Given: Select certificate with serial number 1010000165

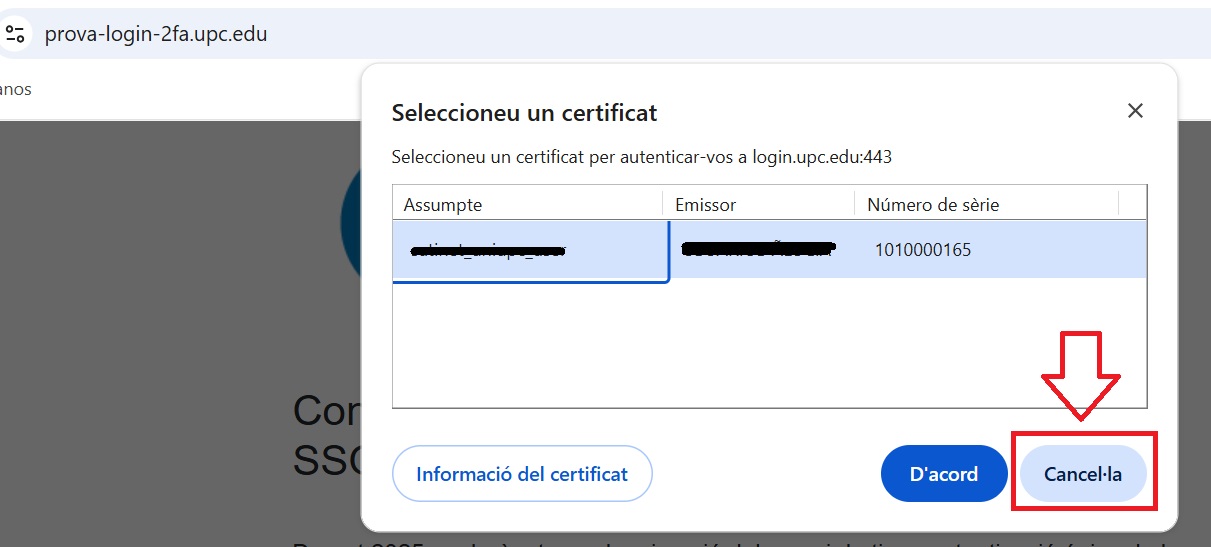Looking at the screenshot, I should (922, 250).
